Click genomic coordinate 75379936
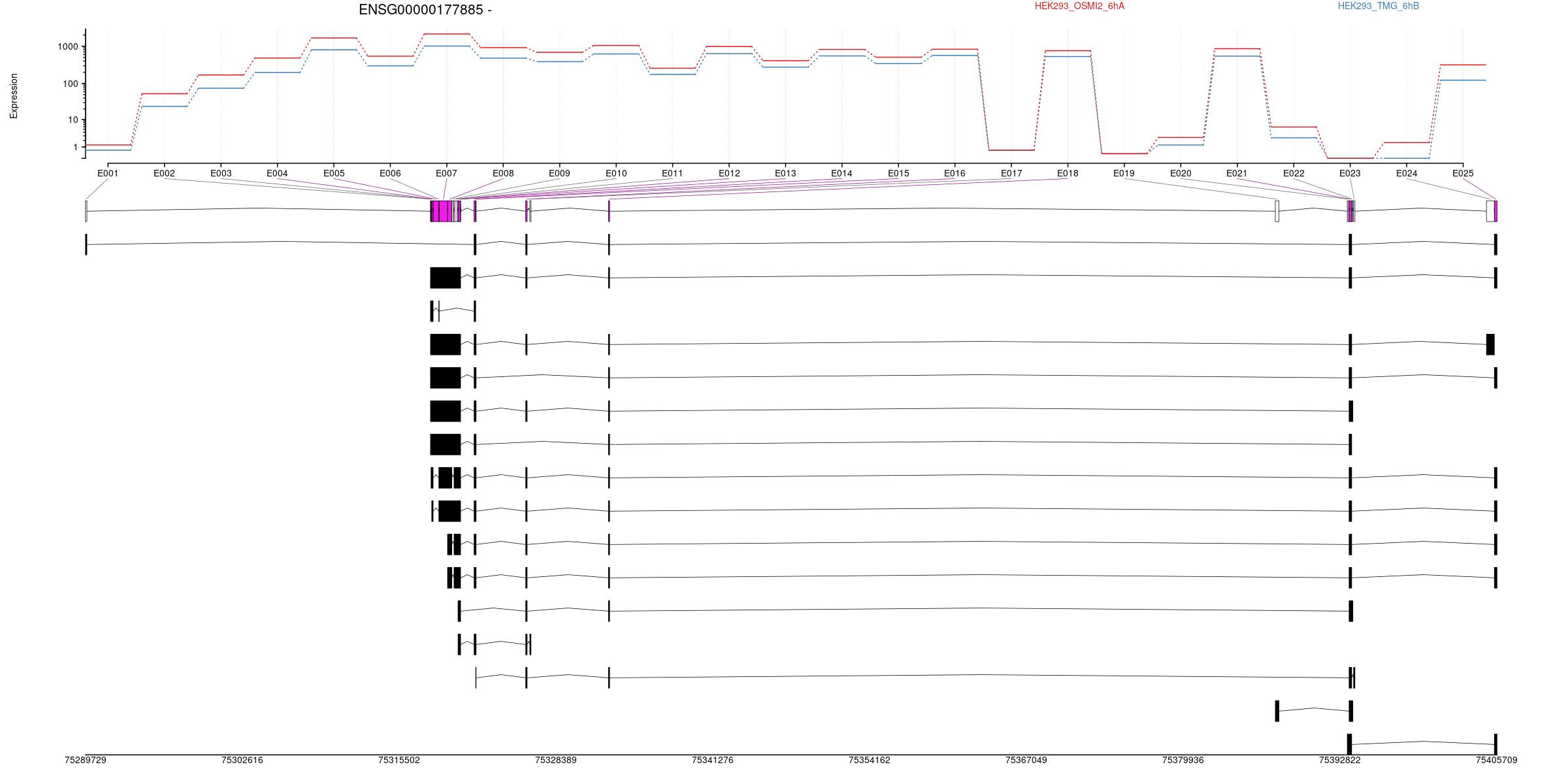 1183,761
